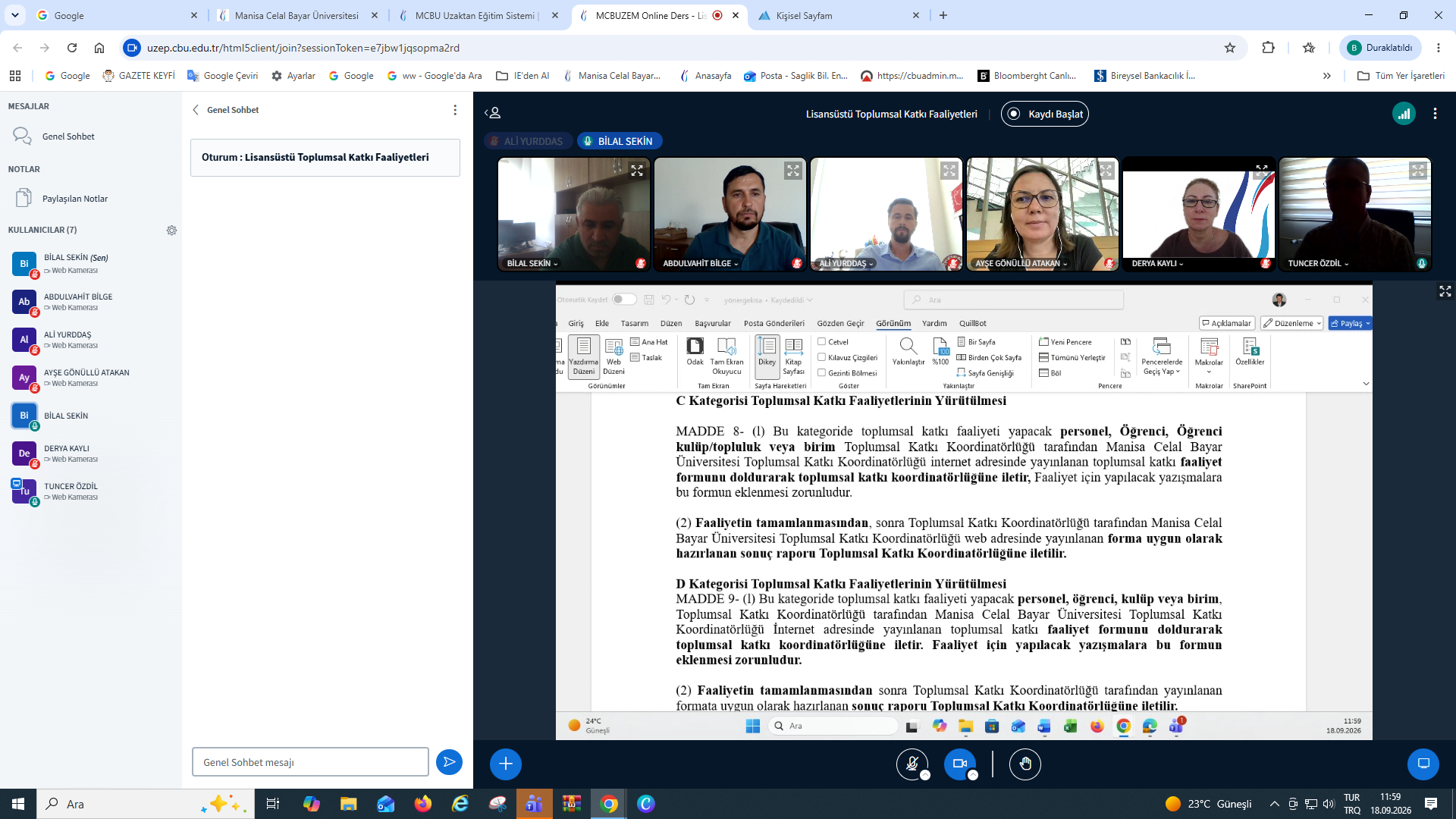Open connection status signal icon
The width and height of the screenshot is (1456, 819).
pyautogui.click(x=1404, y=114)
